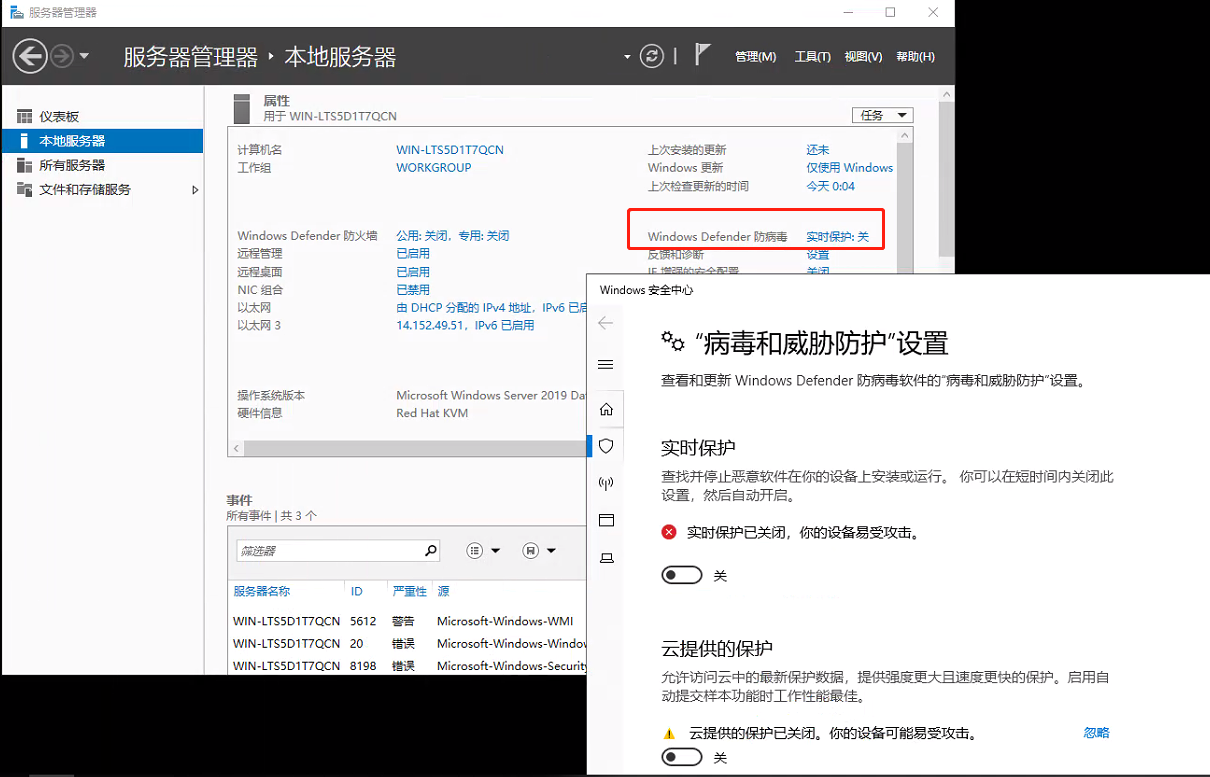Open the 帮助(H) menu

coord(915,57)
